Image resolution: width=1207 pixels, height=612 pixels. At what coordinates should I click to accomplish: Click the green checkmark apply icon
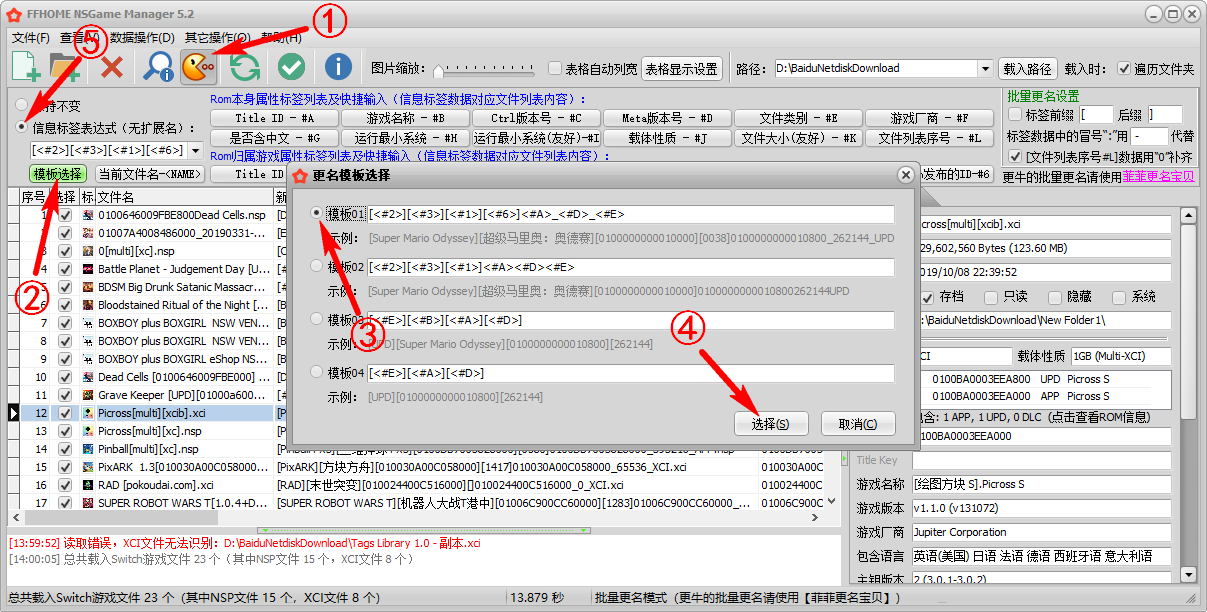point(291,67)
